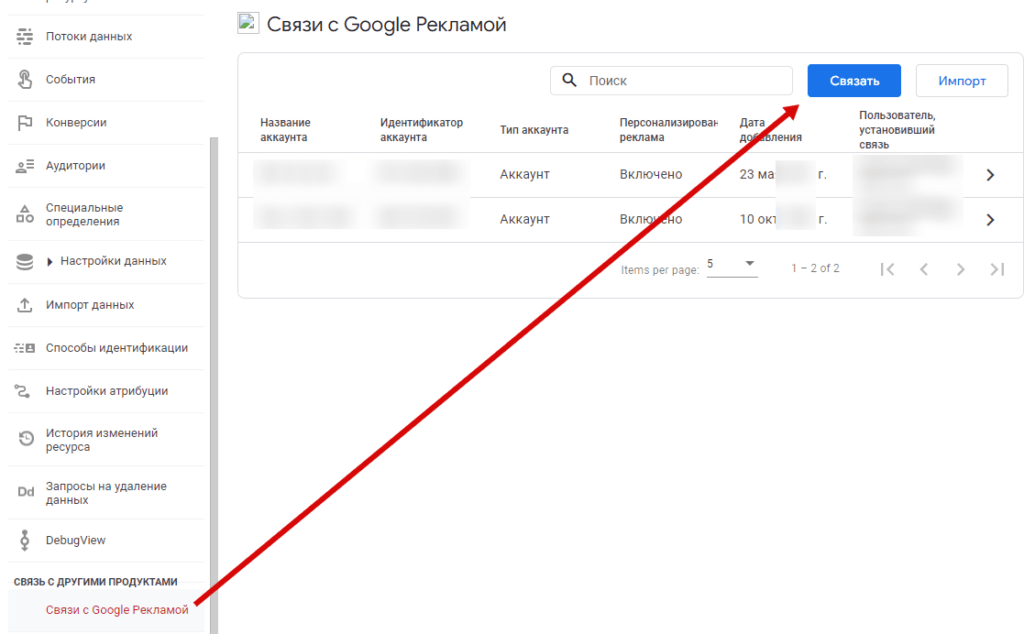1024x634 pixels.
Task: Click Включено cell in 23 мая row
Action: coord(650,174)
